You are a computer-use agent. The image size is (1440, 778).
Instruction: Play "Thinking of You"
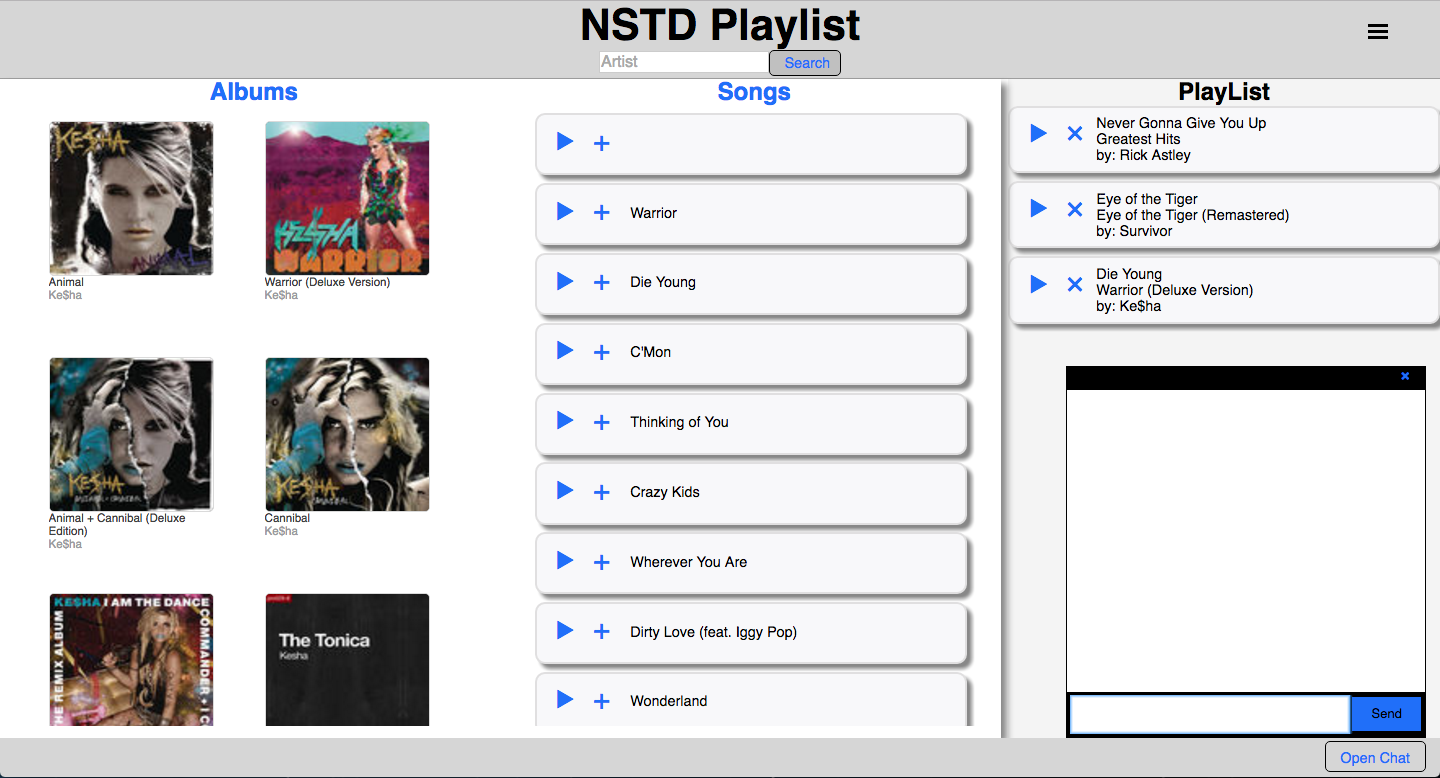pyautogui.click(x=563, y=420)
